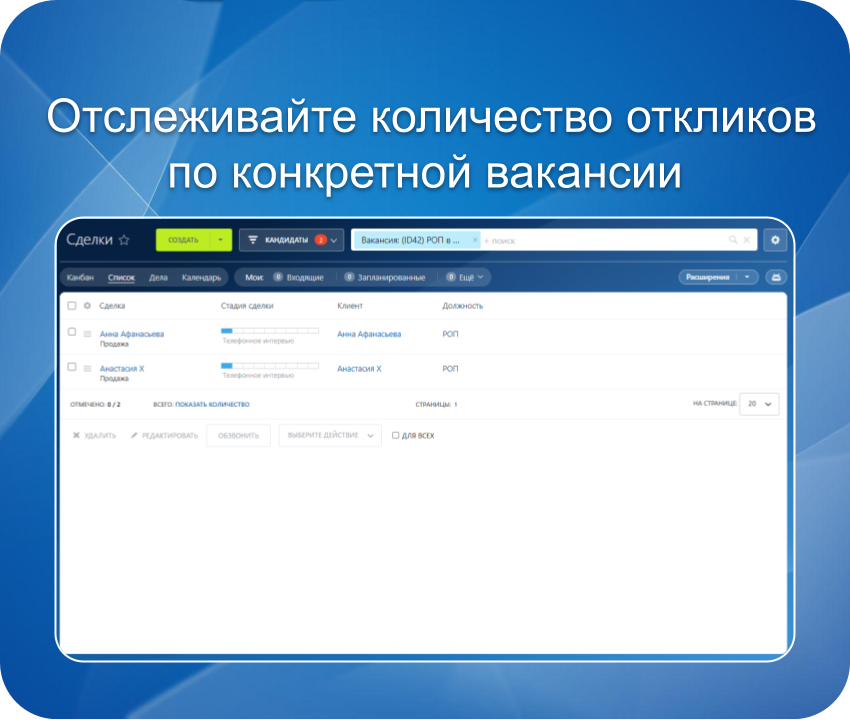Open row menu for Анна Афанасьева
850x720 pixels.
point(87,333)
